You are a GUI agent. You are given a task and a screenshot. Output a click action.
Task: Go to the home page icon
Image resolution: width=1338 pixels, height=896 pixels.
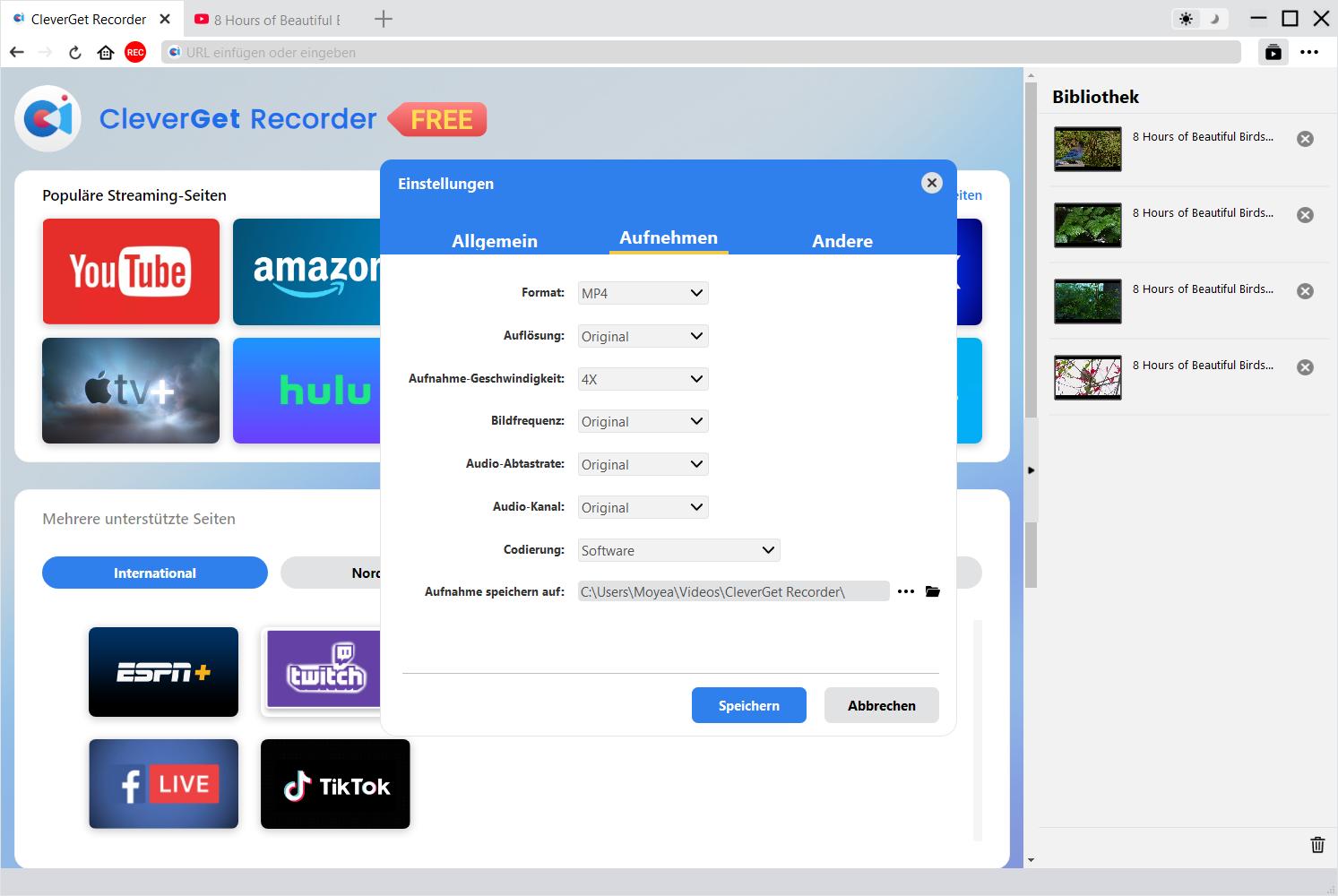106,52
